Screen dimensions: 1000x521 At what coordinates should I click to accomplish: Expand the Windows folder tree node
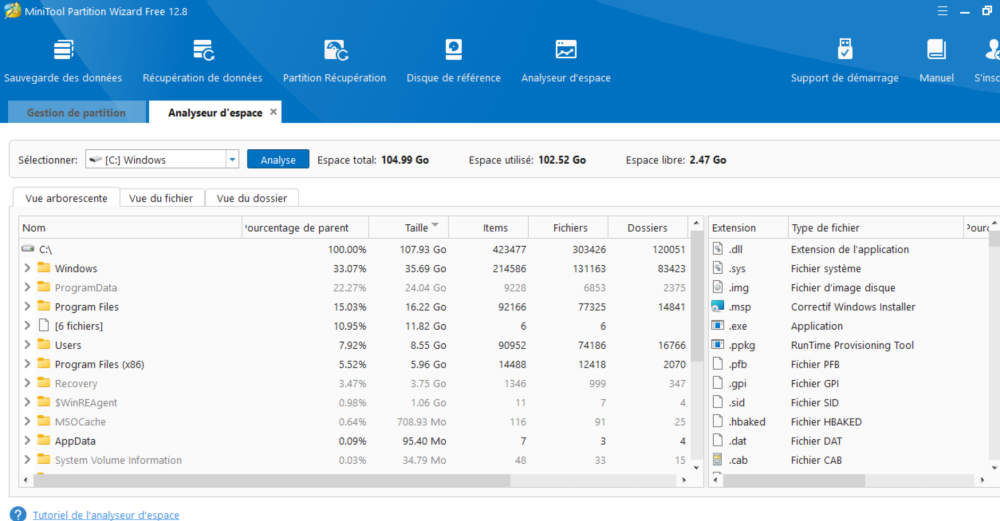pyautogui.click(x=27, y=269)
